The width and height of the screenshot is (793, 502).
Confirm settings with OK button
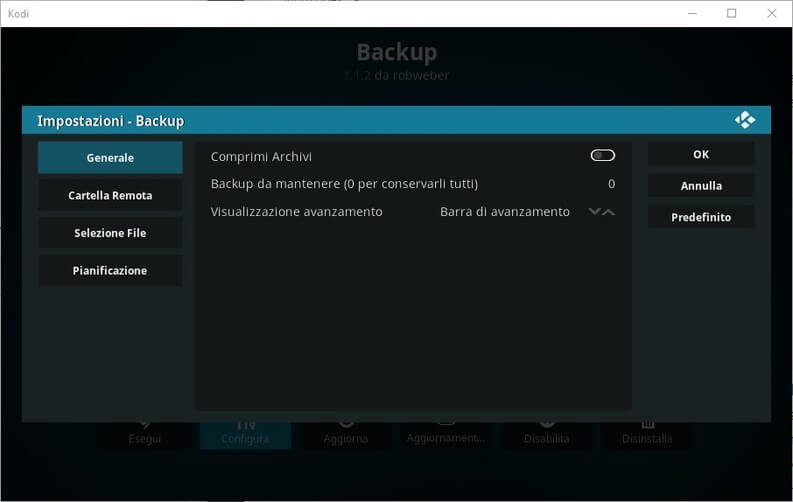coord(701,154)
